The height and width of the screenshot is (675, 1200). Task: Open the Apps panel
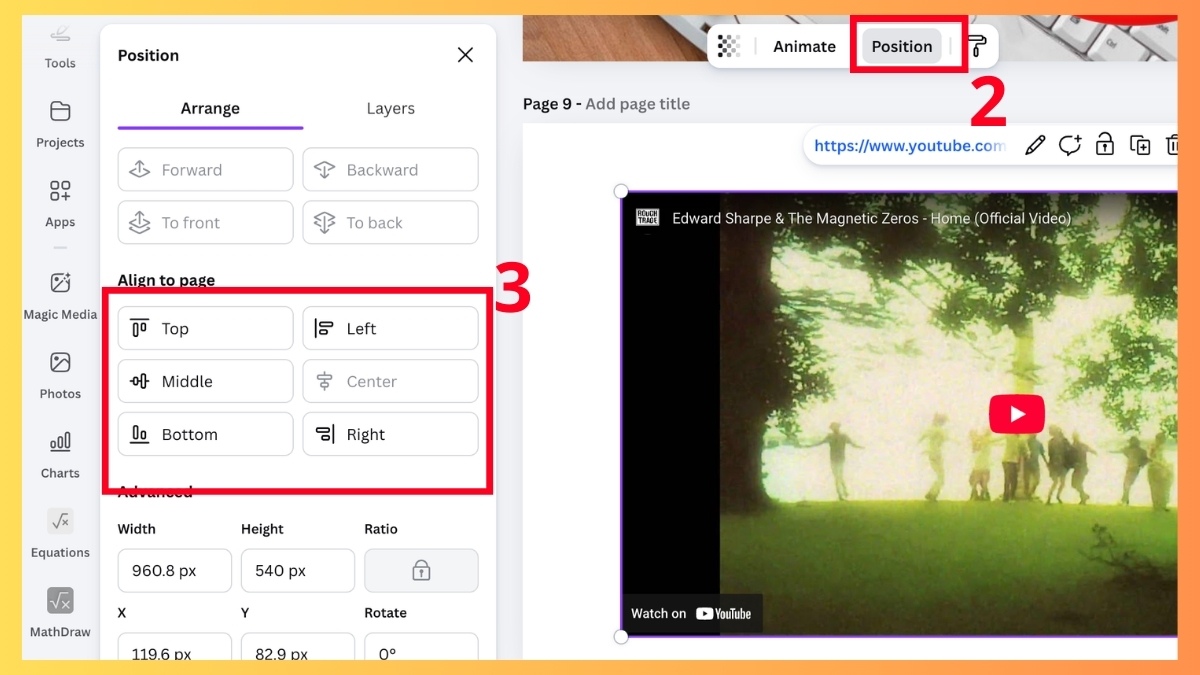(x=60, y=203)
